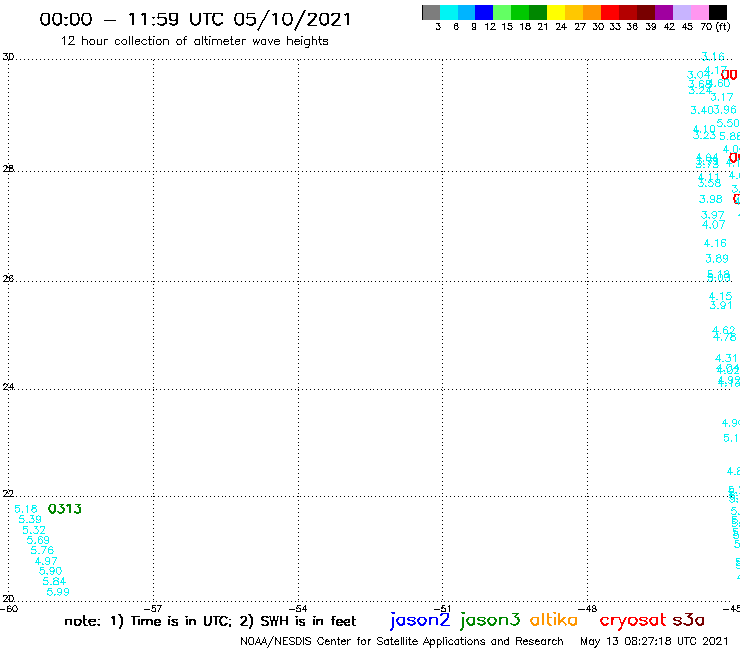Select the 5.18 wave height value
Screen dimensions: 740x650
pyautogui.click(x=26, y=509)
